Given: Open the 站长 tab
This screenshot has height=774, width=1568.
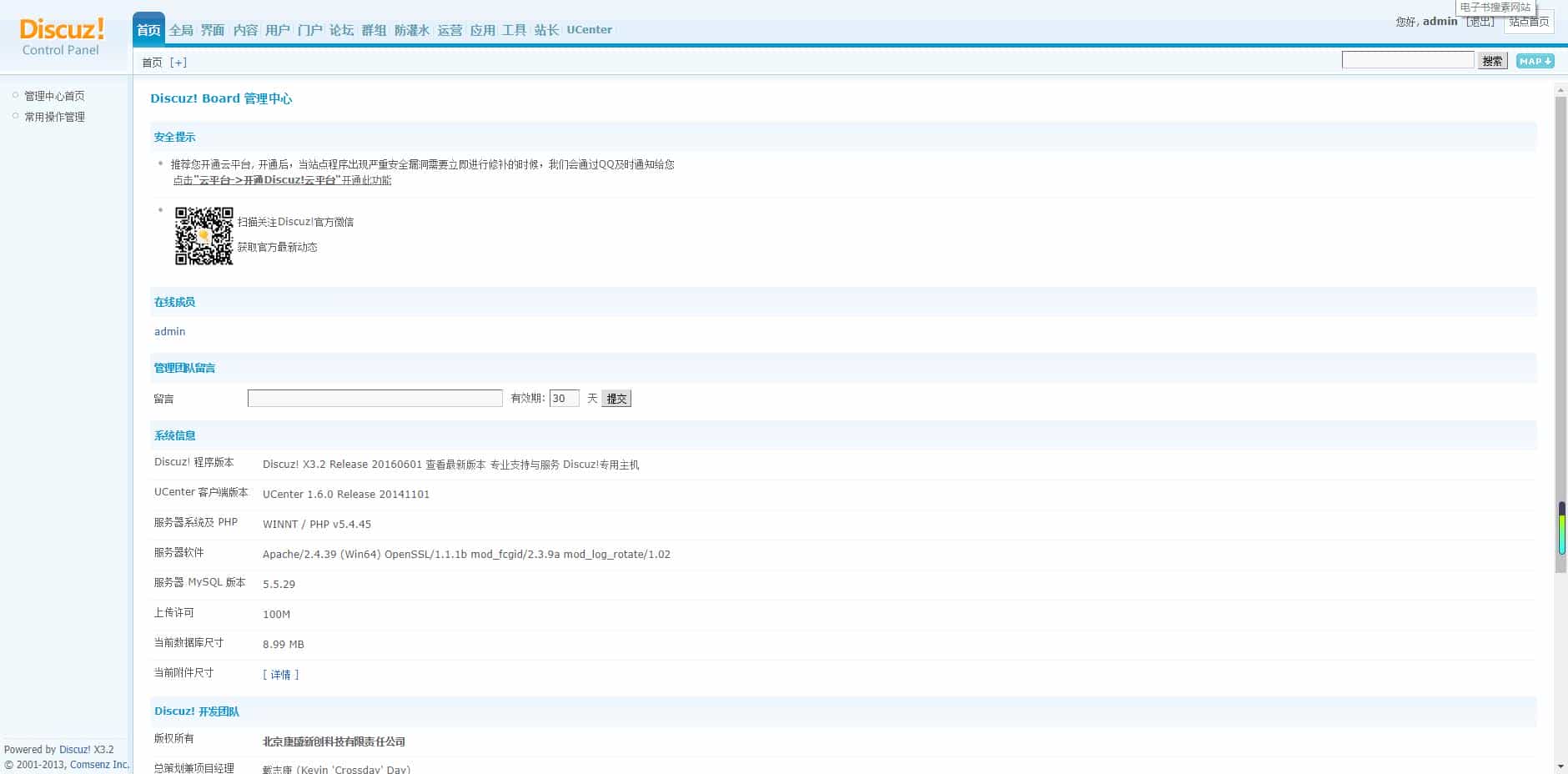Looking at the screenshot, I should click(546, 30).
